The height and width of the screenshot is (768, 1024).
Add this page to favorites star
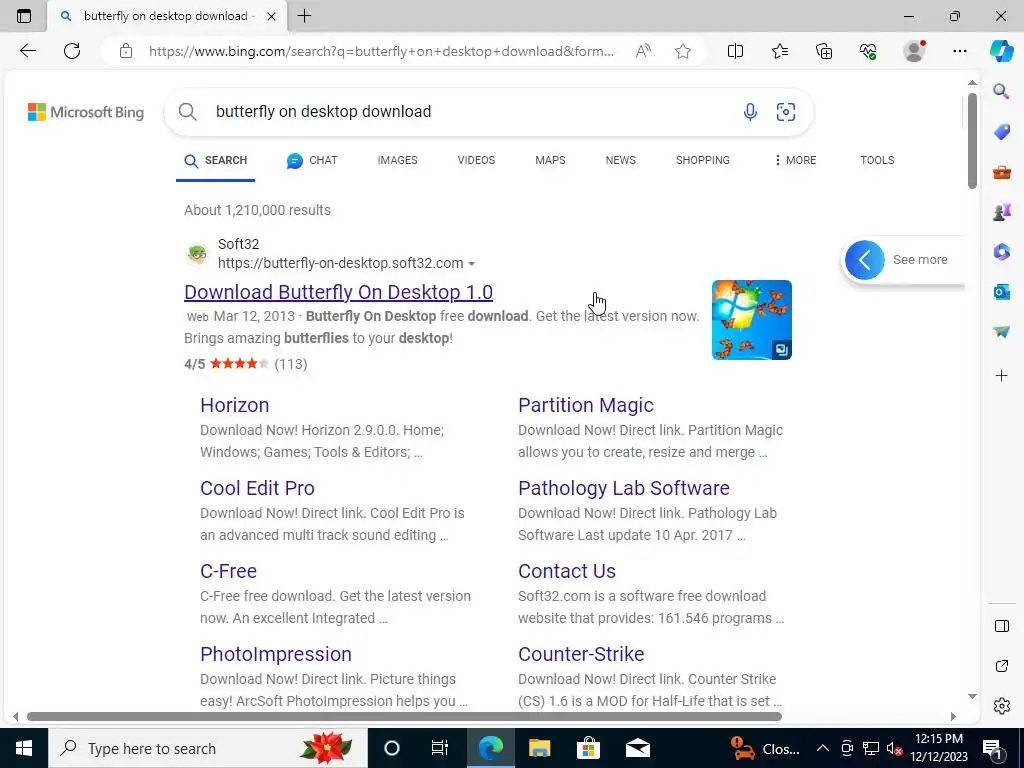[x=682, y=51]
